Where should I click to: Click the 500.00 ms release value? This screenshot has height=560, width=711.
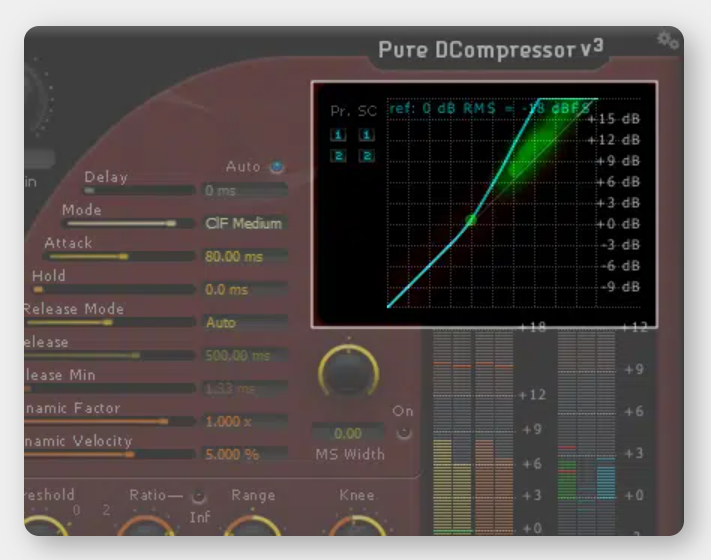245,355
